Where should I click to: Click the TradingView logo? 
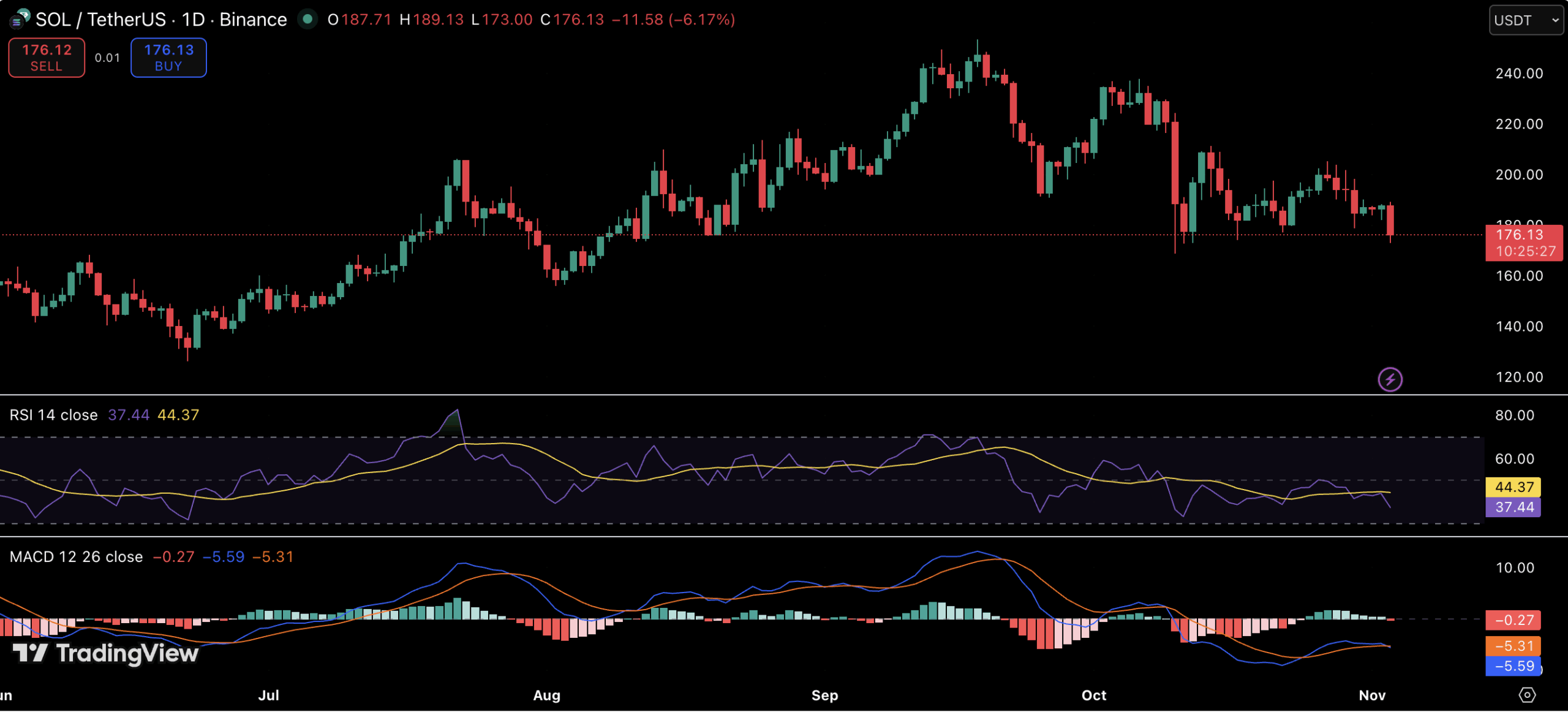106,653
